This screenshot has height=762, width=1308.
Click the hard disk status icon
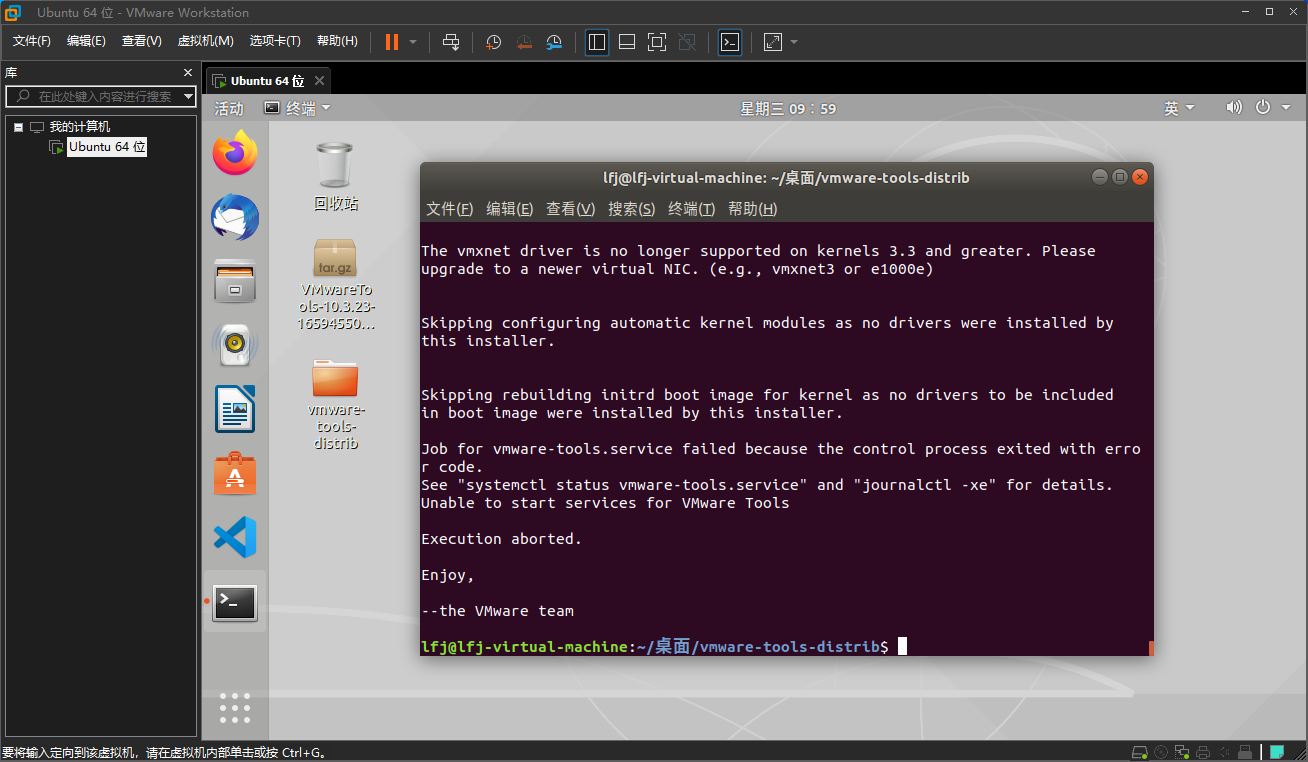(1140, 751)
